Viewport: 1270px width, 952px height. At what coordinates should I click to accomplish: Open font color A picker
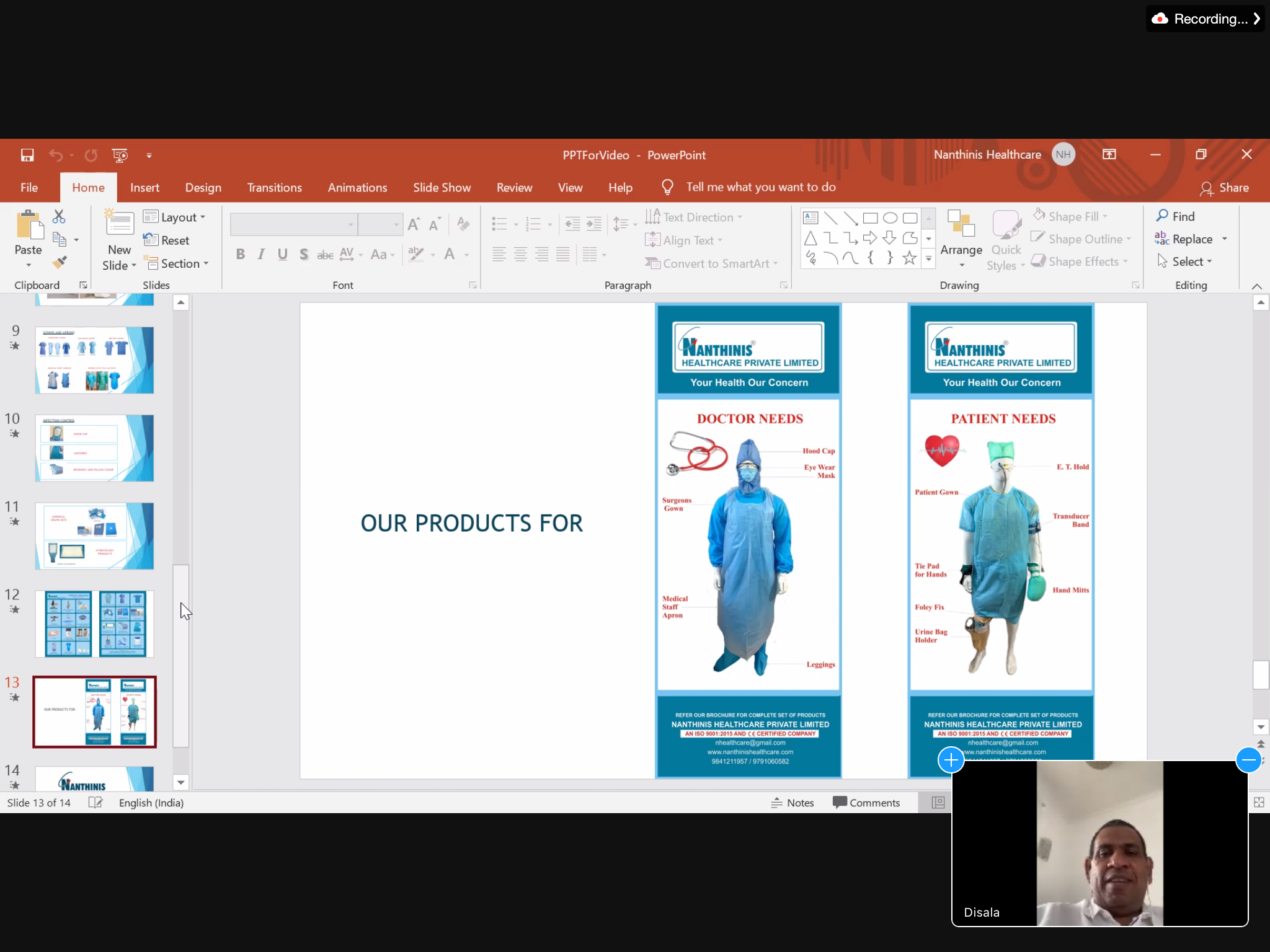point(450,254)
